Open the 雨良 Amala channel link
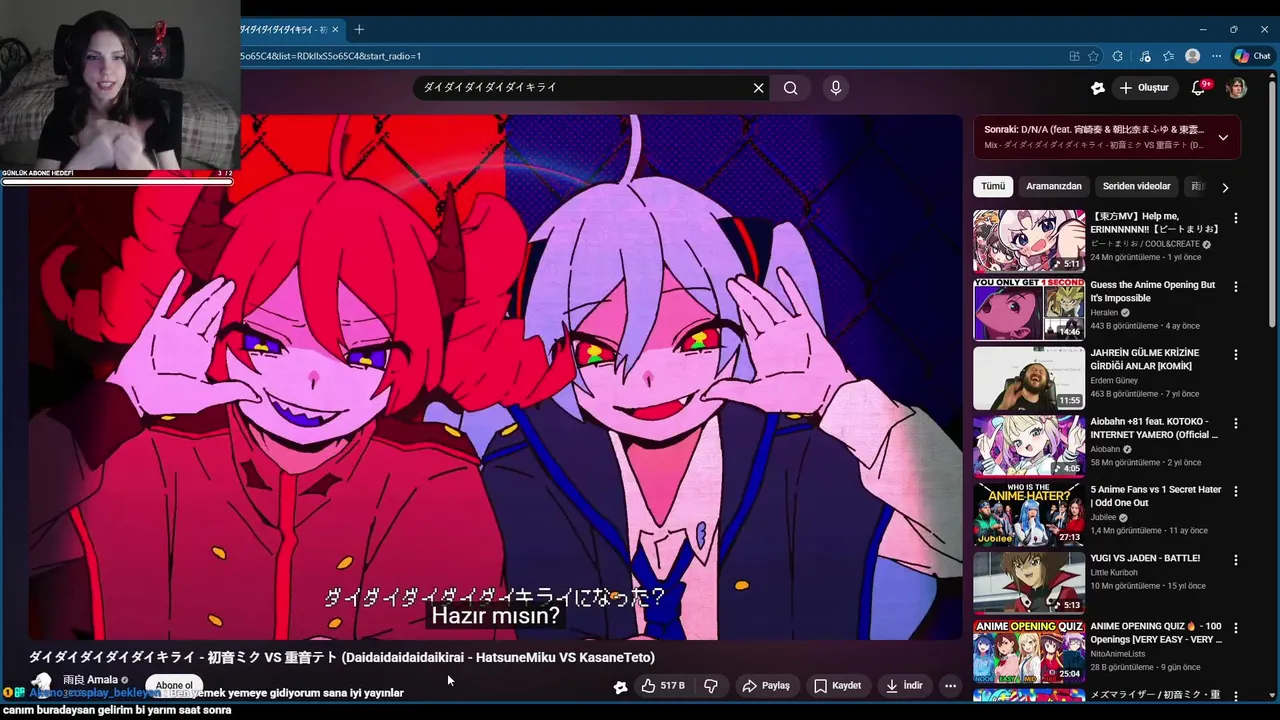The width and height of the screenshot is (1280, 720). coord(90,680)
